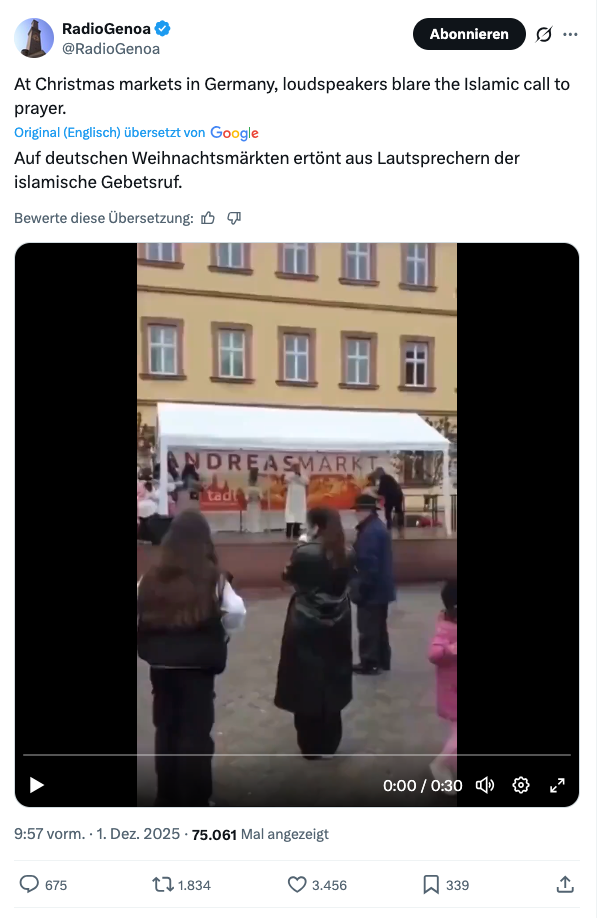Rate the translation with thumbs down
The width and height of the screenshot is (598, 918).
(234, 218)
